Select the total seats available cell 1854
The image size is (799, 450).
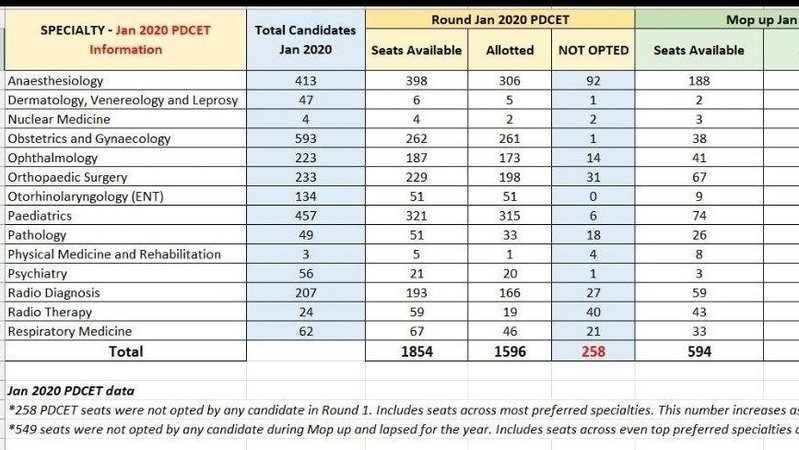[417, 351]
